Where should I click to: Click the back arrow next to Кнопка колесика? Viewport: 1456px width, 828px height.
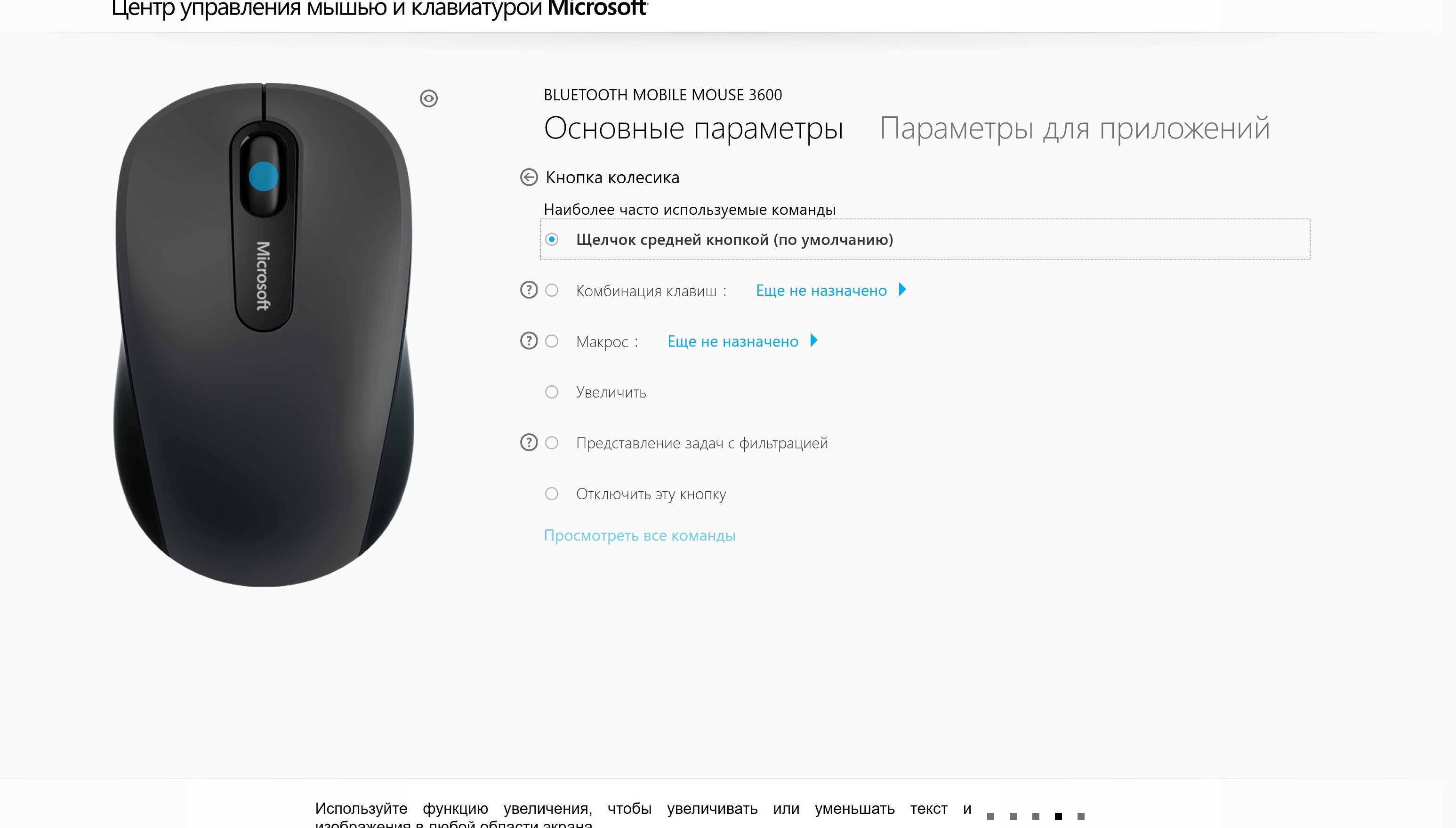[x=529, y=178]
